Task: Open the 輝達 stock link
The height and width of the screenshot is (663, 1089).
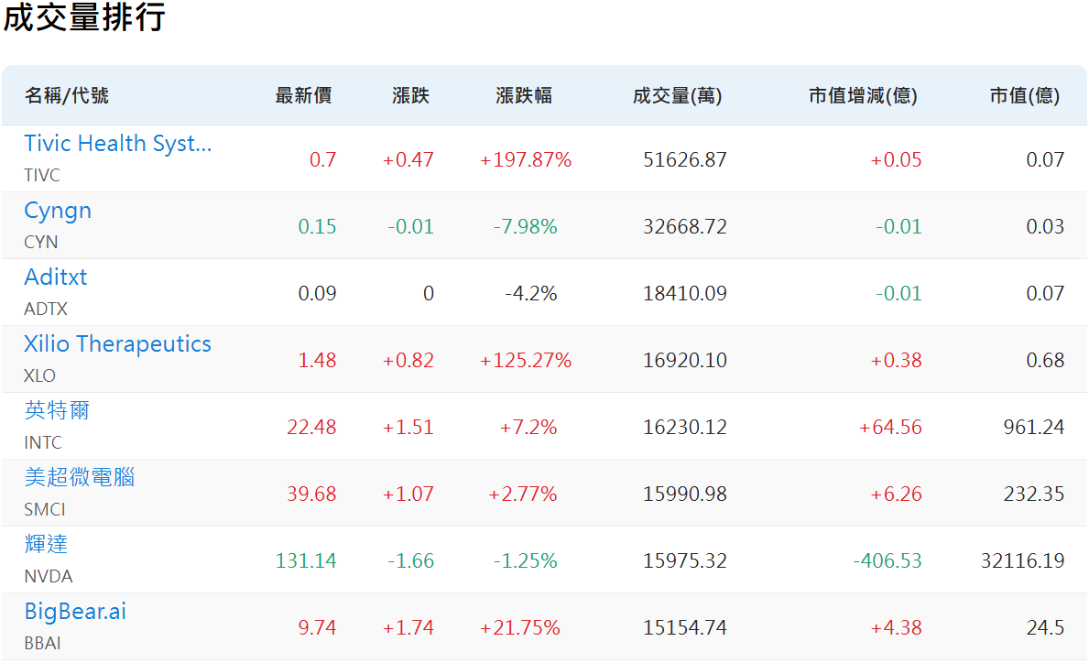Action: [x=46, y=544]
